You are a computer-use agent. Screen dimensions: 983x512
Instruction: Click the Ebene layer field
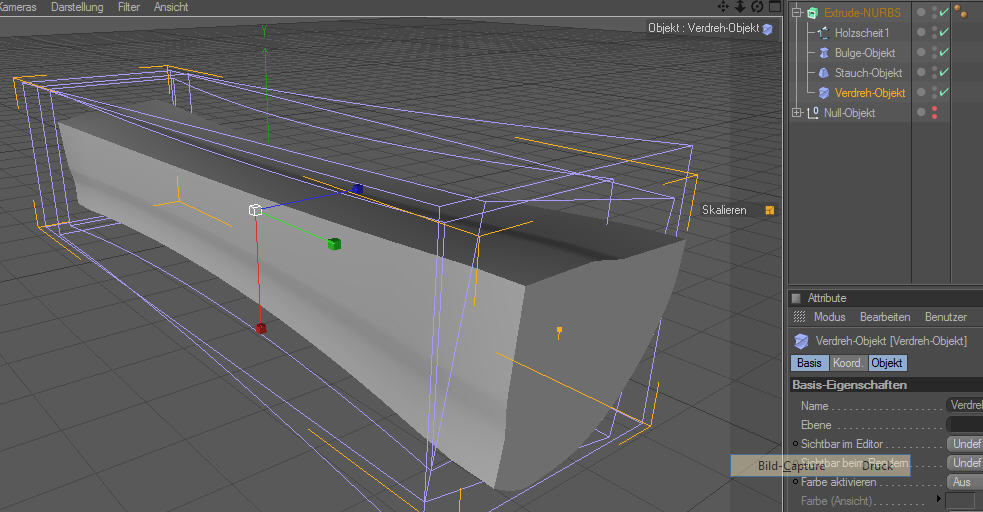965,424
